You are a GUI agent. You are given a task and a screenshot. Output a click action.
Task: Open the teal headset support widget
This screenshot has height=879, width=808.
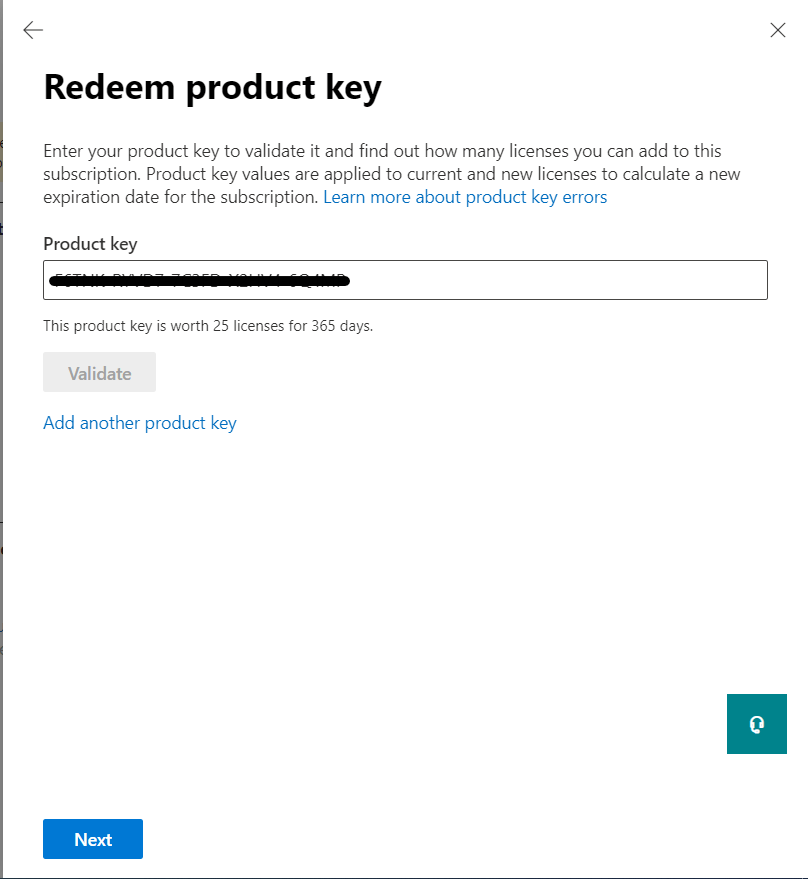point(756,724)
